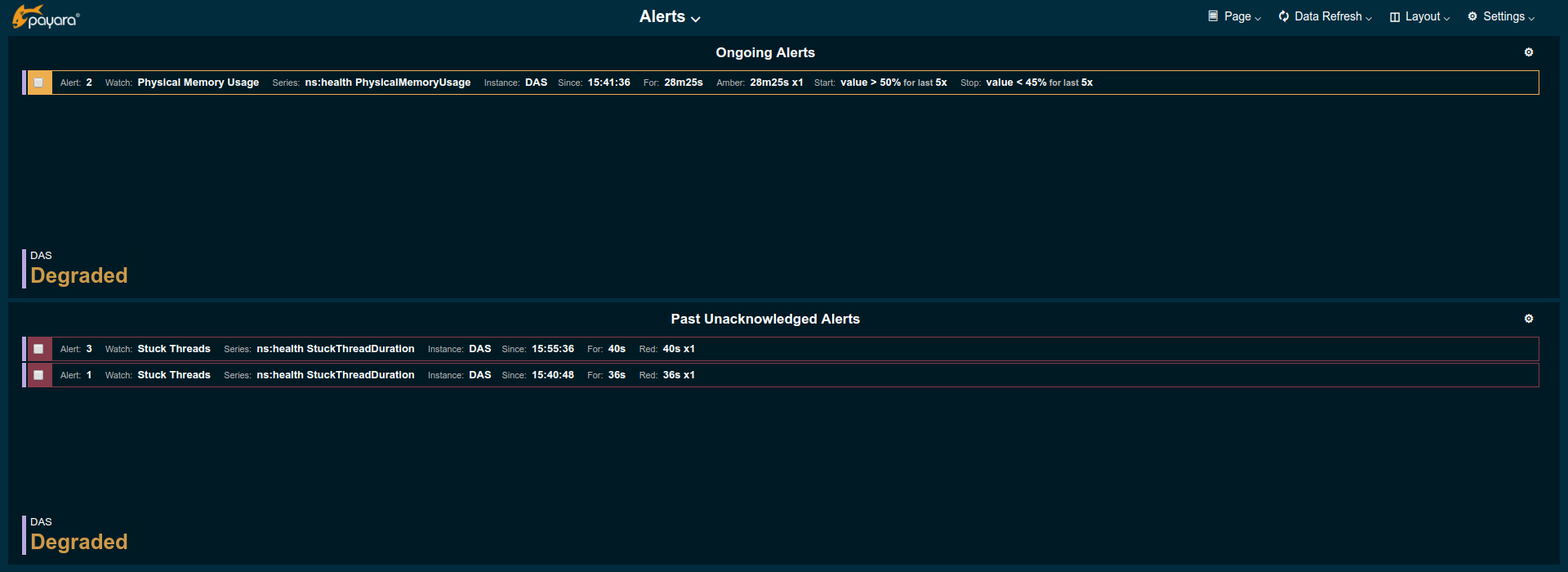Click the gear icon beside top Settings
Viewport: 1568px width, 572px height.
[1472, 16]
